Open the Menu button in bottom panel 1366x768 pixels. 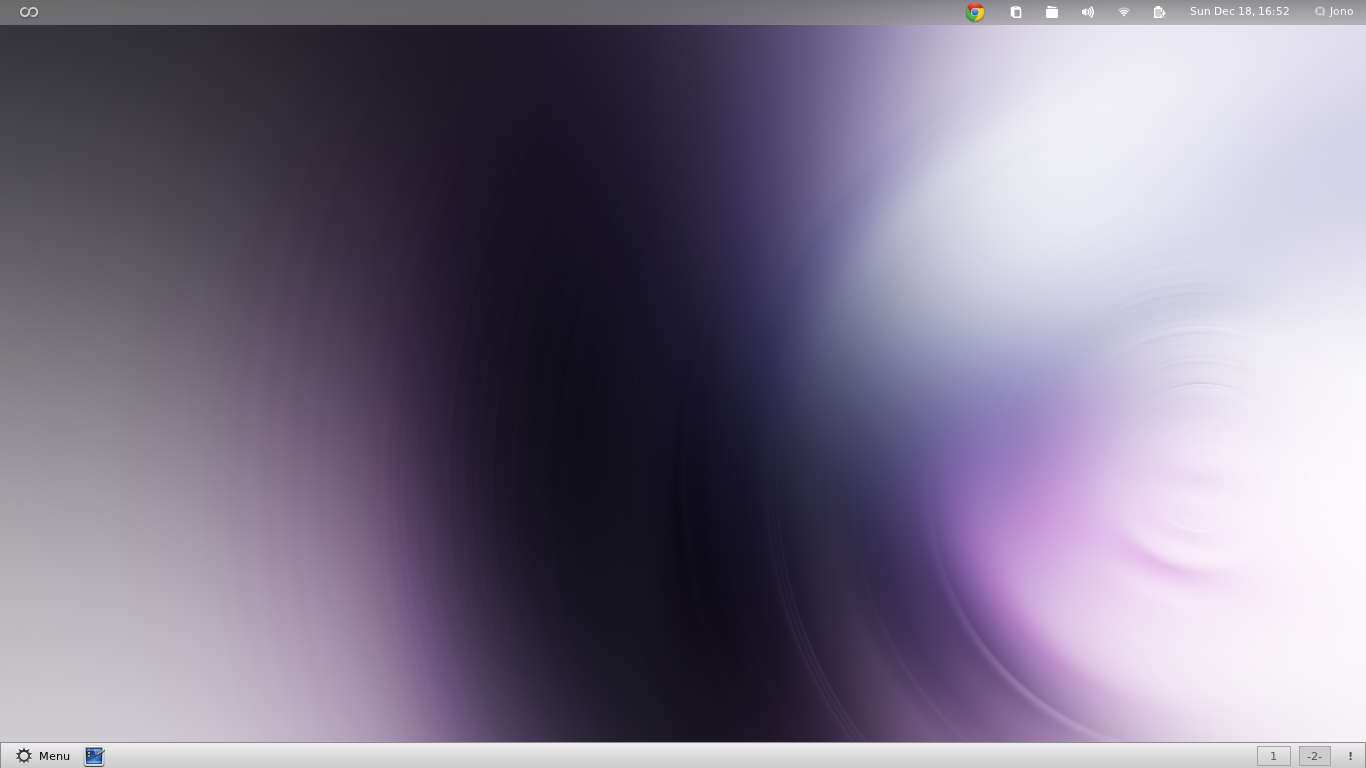pos(43,756)
